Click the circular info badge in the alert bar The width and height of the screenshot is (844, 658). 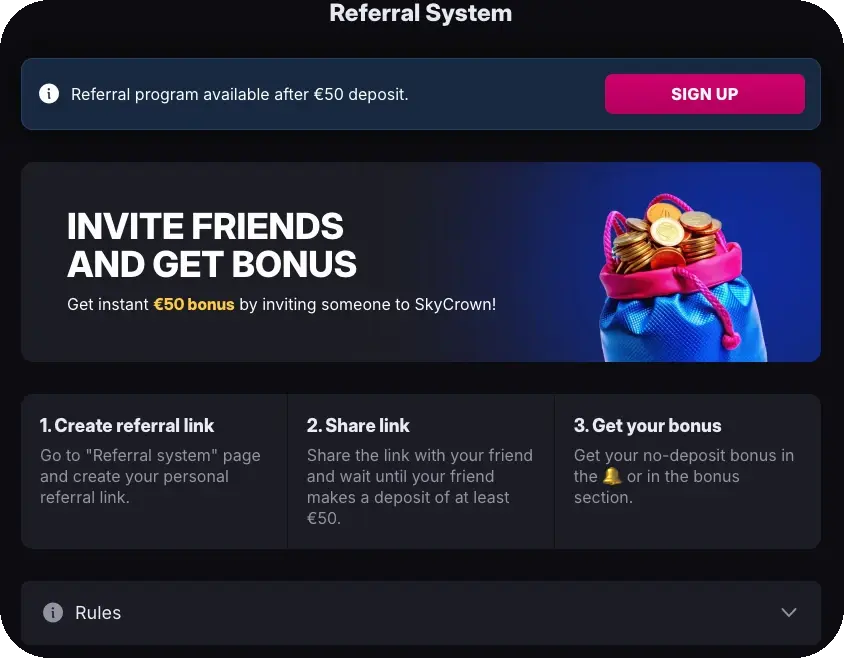click(49, 93)
